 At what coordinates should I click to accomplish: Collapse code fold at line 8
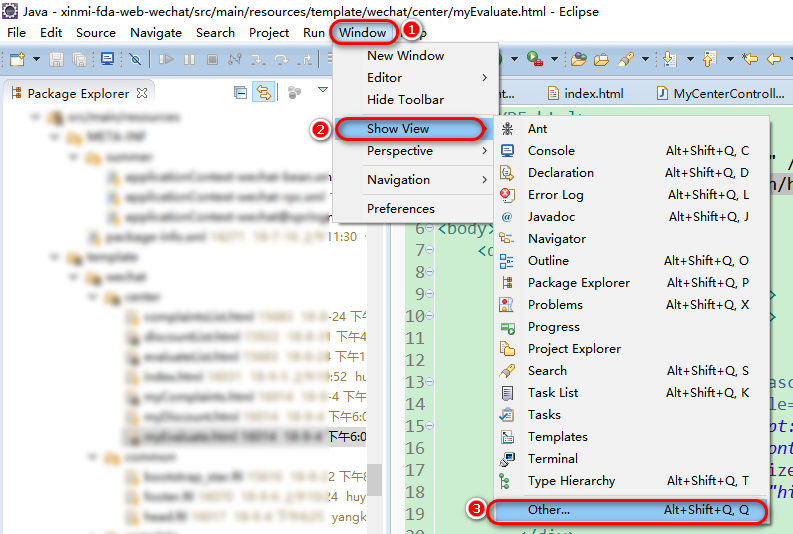(x=429, y=272)
